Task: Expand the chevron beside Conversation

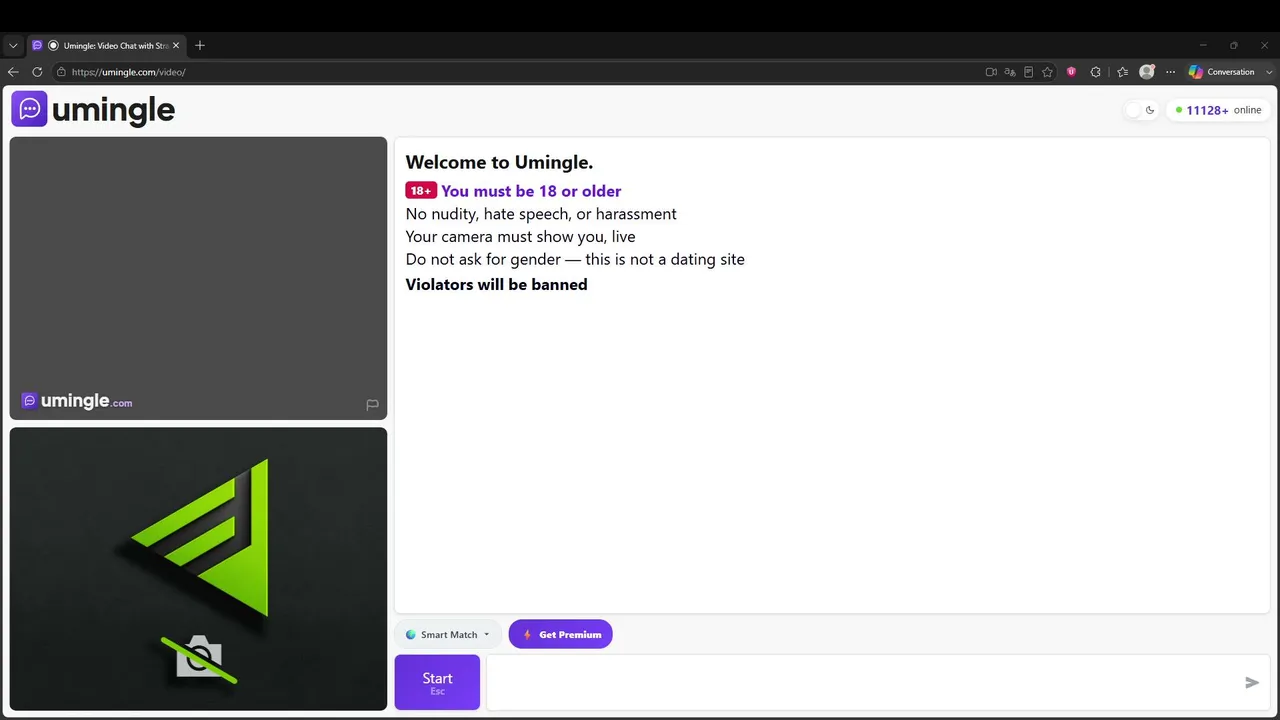Action: [x=1270, y=72]
